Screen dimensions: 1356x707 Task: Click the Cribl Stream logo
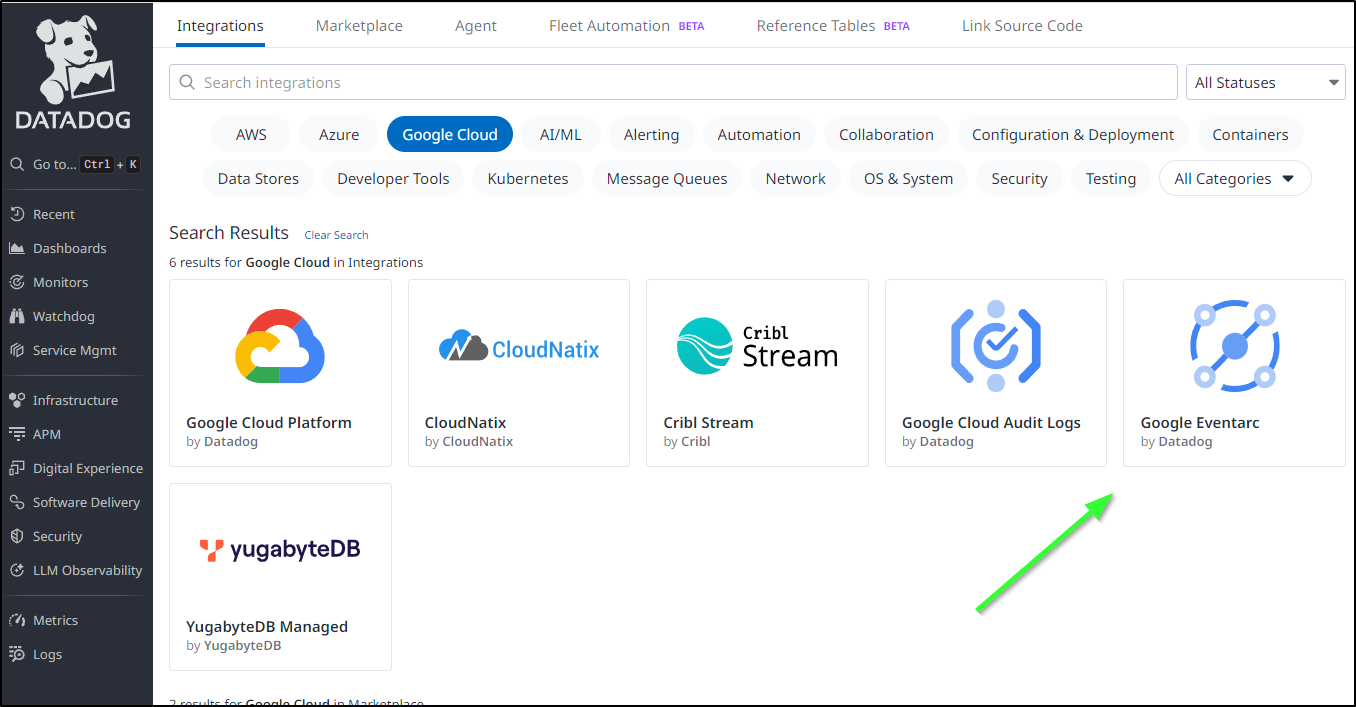(757, 346)
